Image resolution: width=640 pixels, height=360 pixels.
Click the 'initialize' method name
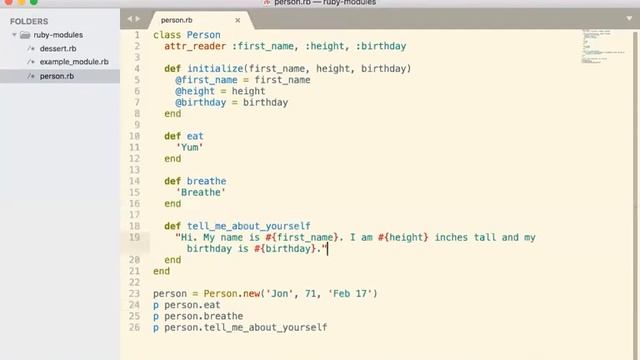215,69
